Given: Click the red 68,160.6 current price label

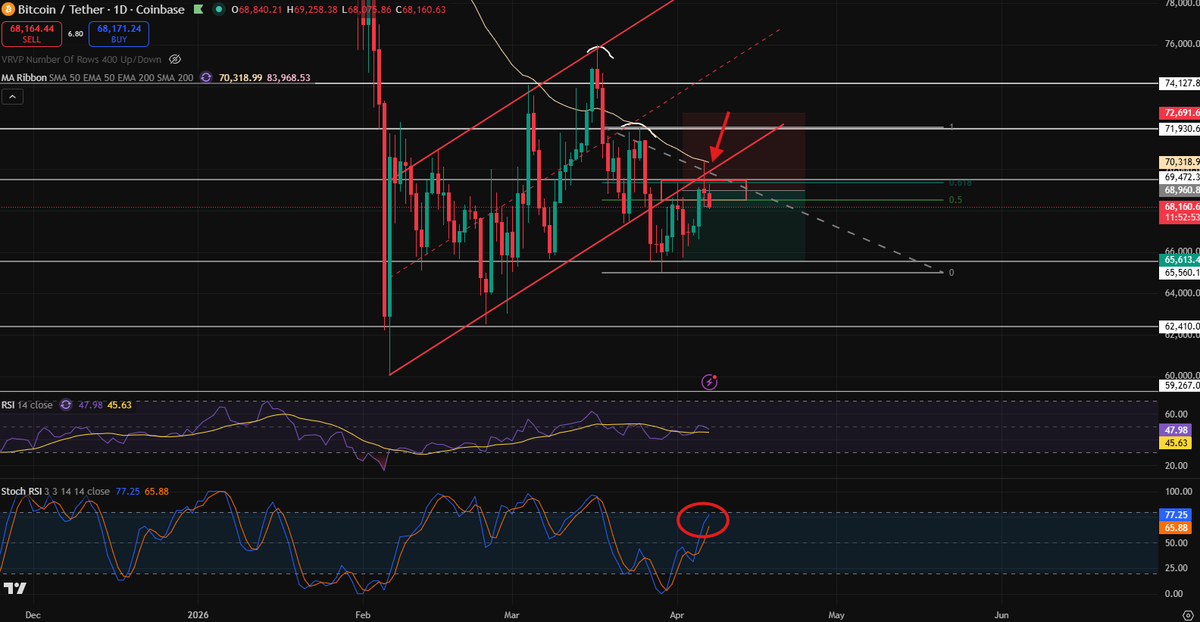Looking at the screenshot, I should click(x=1179, y=207).
